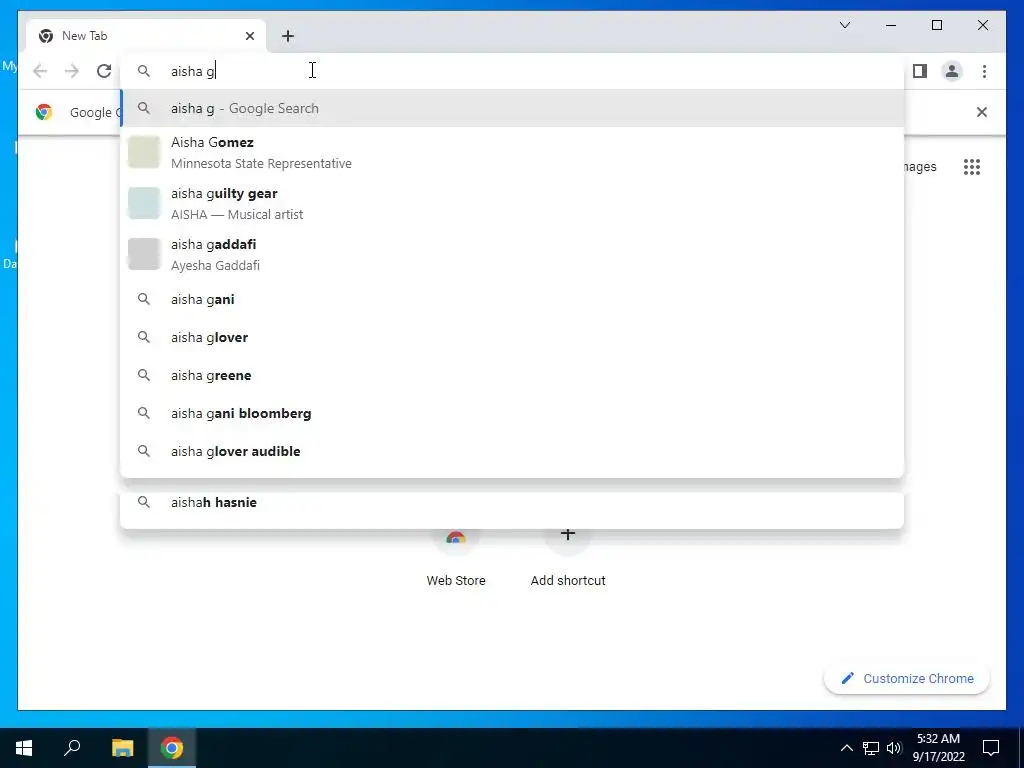Screen dimensions: 1024x768
Task: Select the 'aishah hasnie' suggestion
Action: click(x=512, y=502)
